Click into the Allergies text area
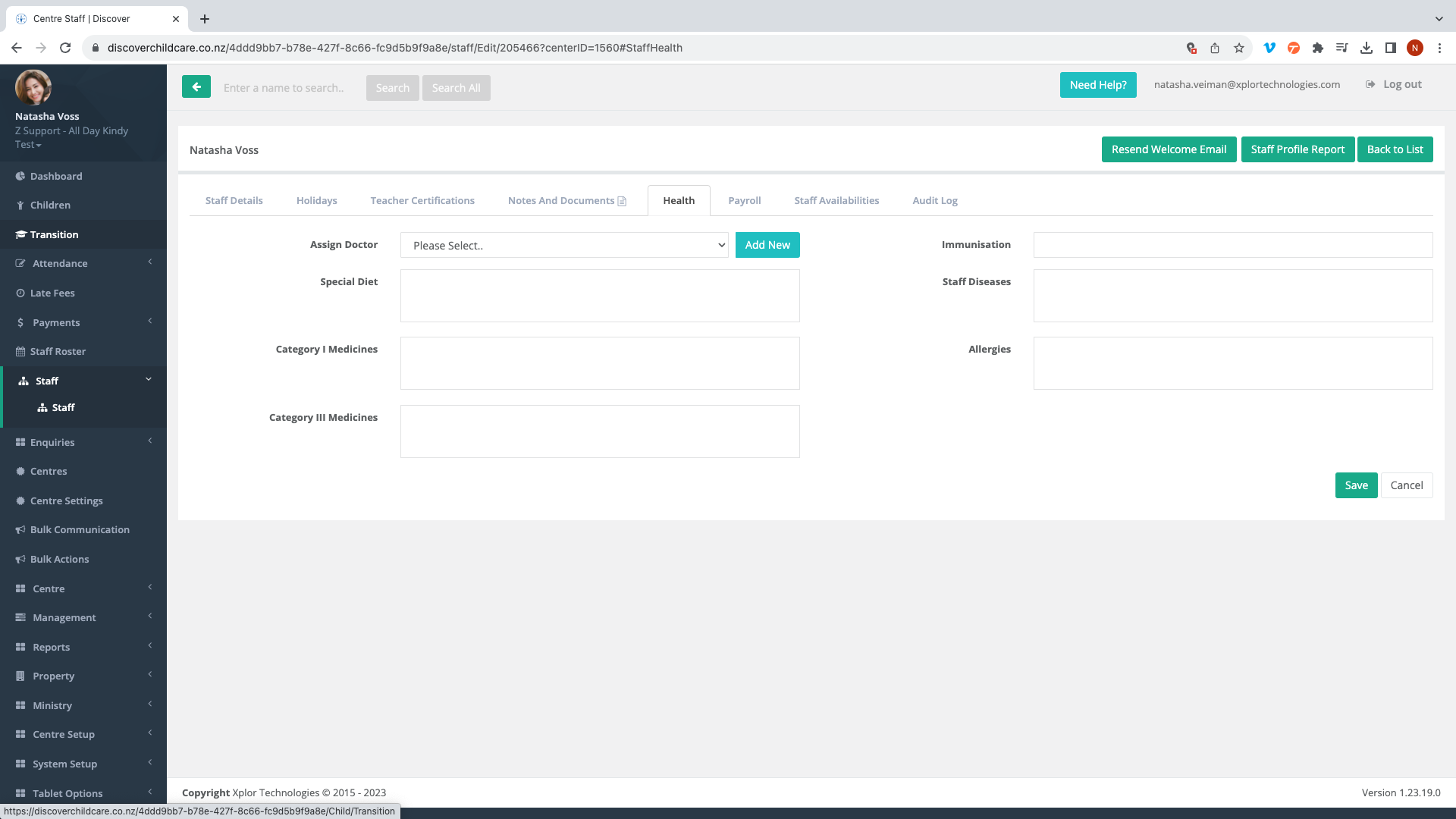This screenshot has height=819, width=1456. [1232, 363]
